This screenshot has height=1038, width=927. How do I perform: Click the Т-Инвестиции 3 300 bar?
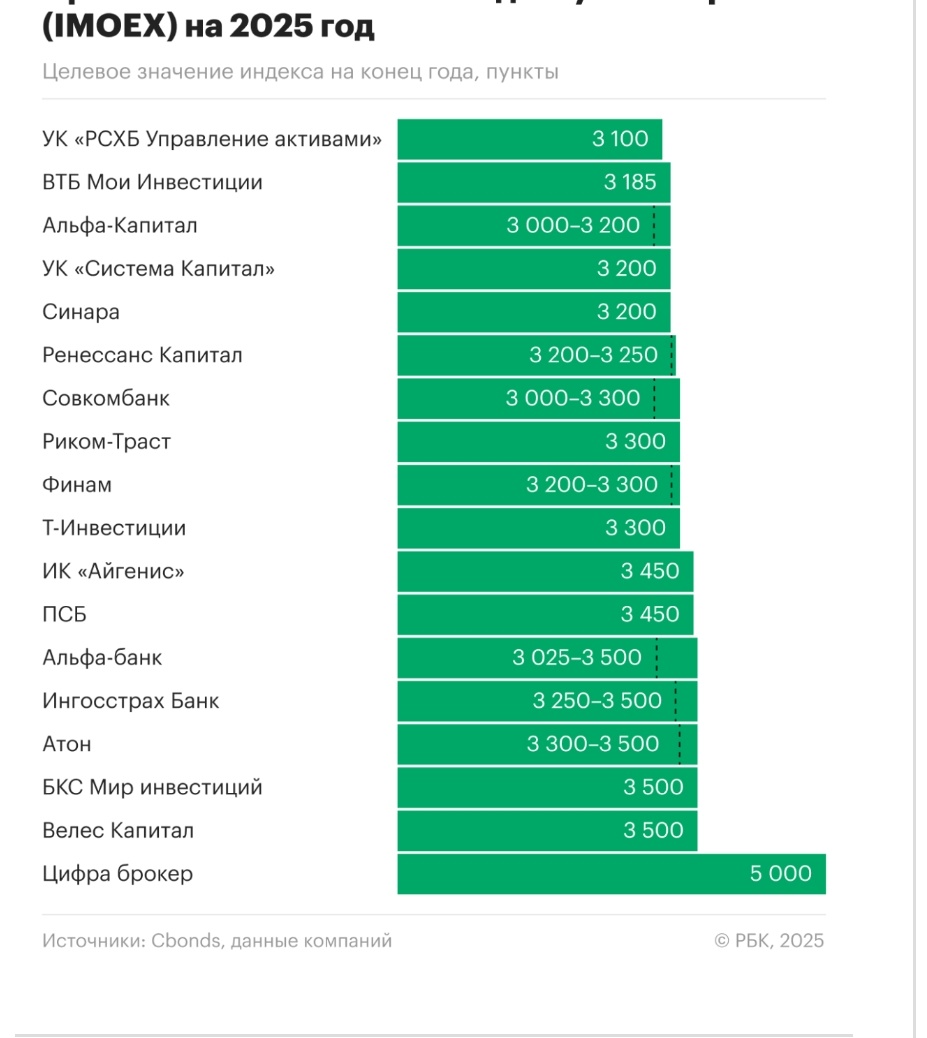538,528
